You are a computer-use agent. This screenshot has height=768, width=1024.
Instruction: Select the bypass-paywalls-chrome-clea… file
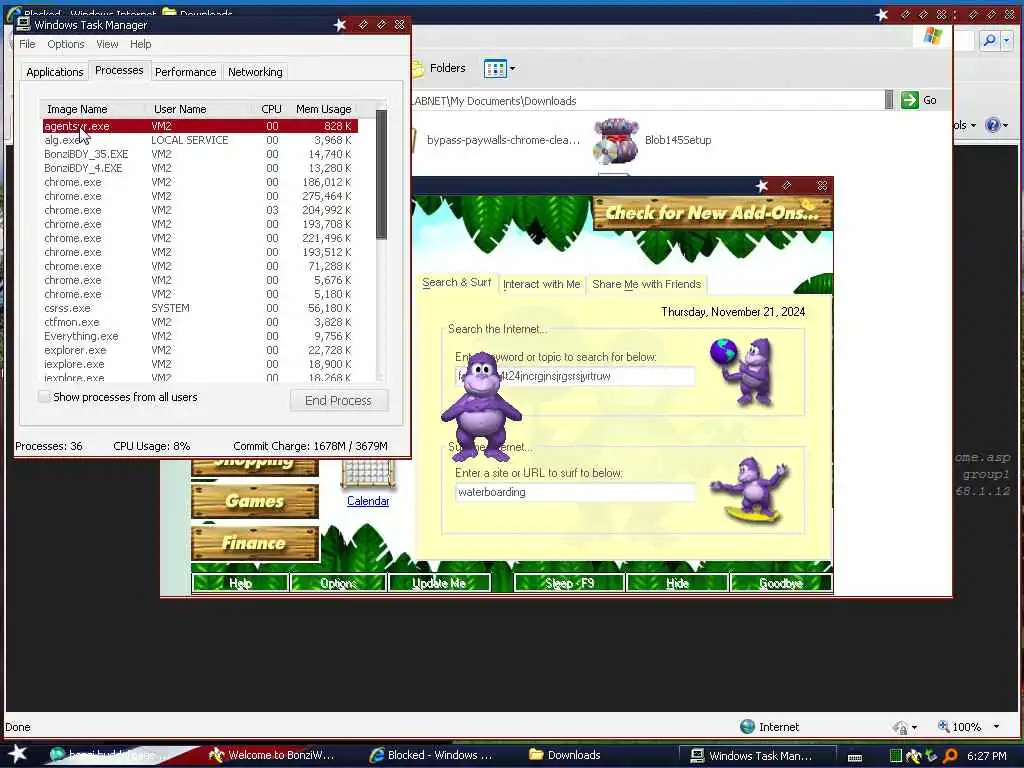pos(503,140)
